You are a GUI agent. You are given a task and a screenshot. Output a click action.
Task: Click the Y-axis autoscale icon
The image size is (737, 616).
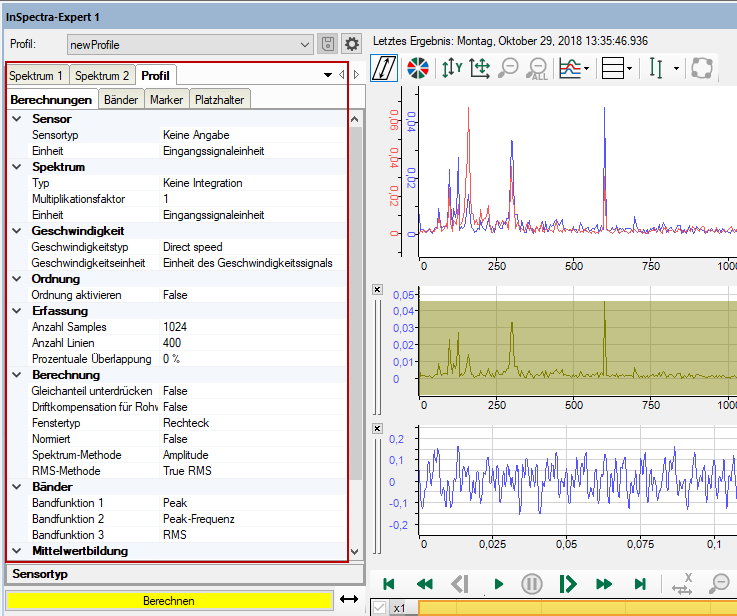pyautogui.click(x=452, y=68)
